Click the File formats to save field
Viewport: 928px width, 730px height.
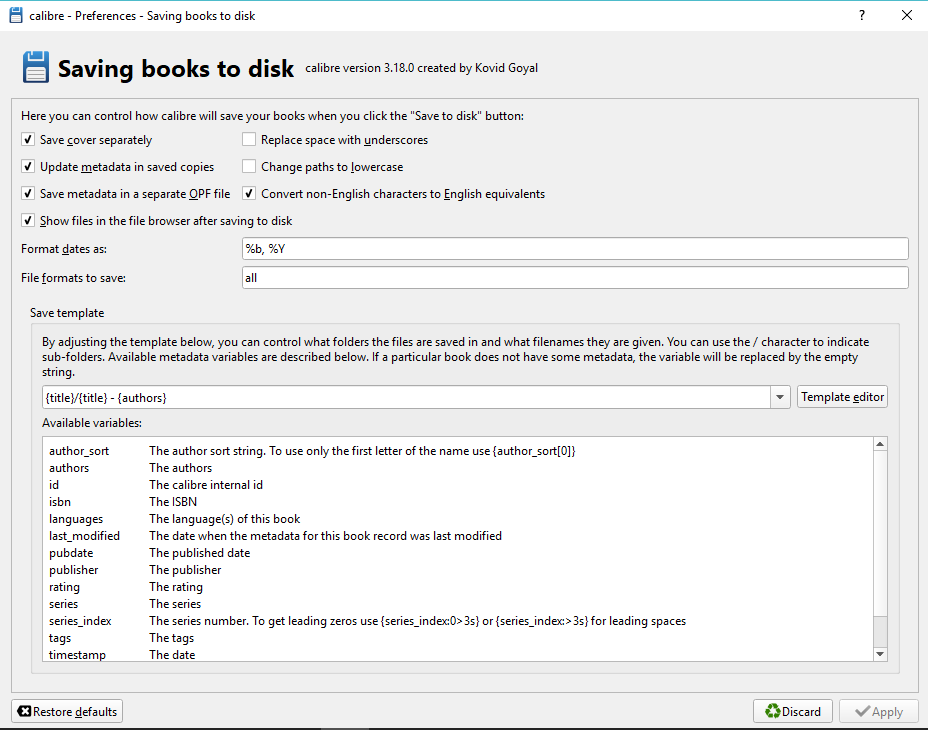[x=575, y=278]
